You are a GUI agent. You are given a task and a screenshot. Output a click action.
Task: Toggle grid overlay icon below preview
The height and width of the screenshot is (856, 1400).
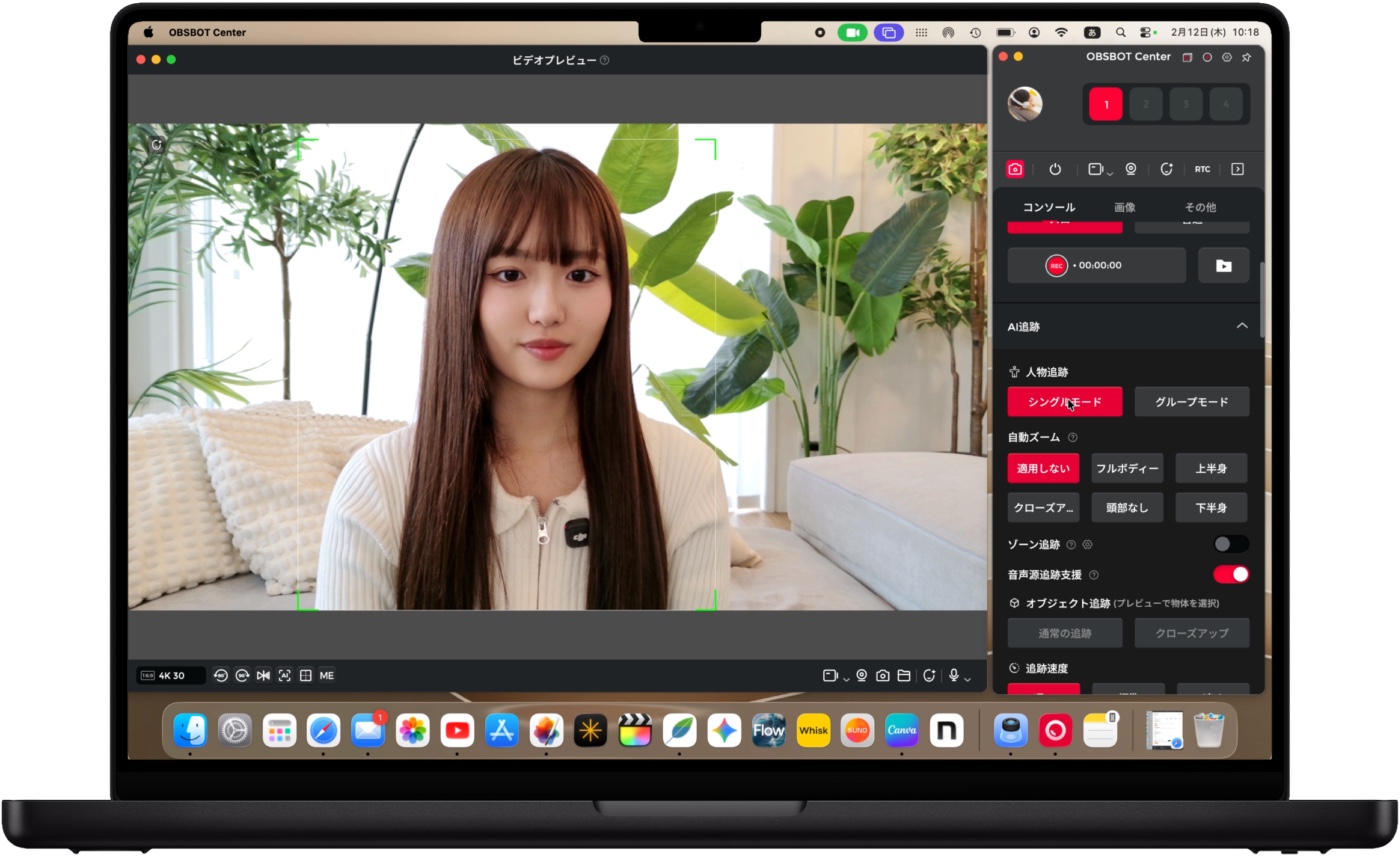306,676
